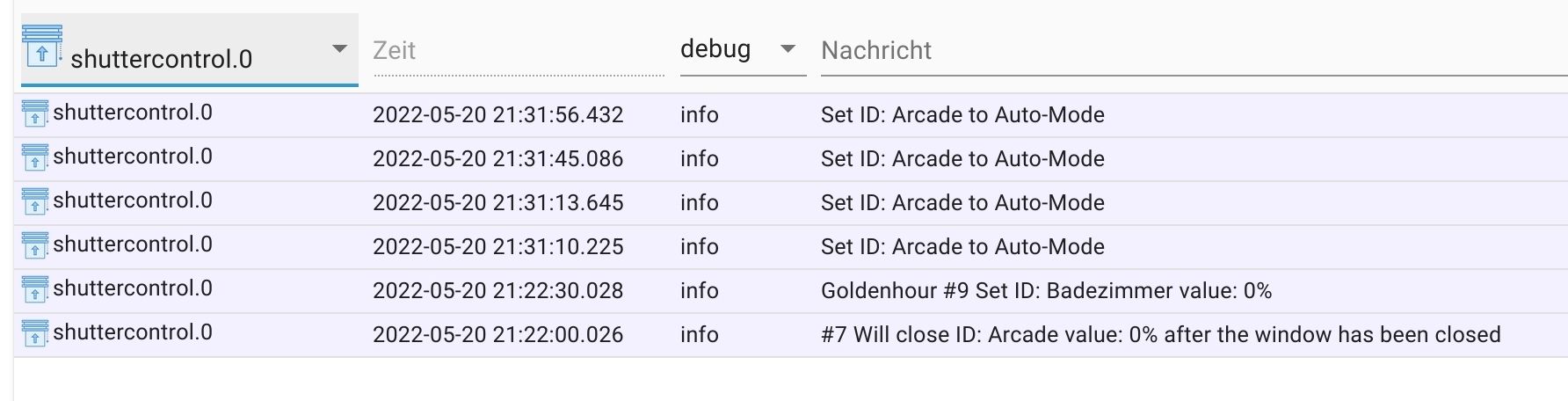Select the Goldenhour #9 Badezimmer message
The width and height of the screenshot is (1568, 401).
[1046, 291]
